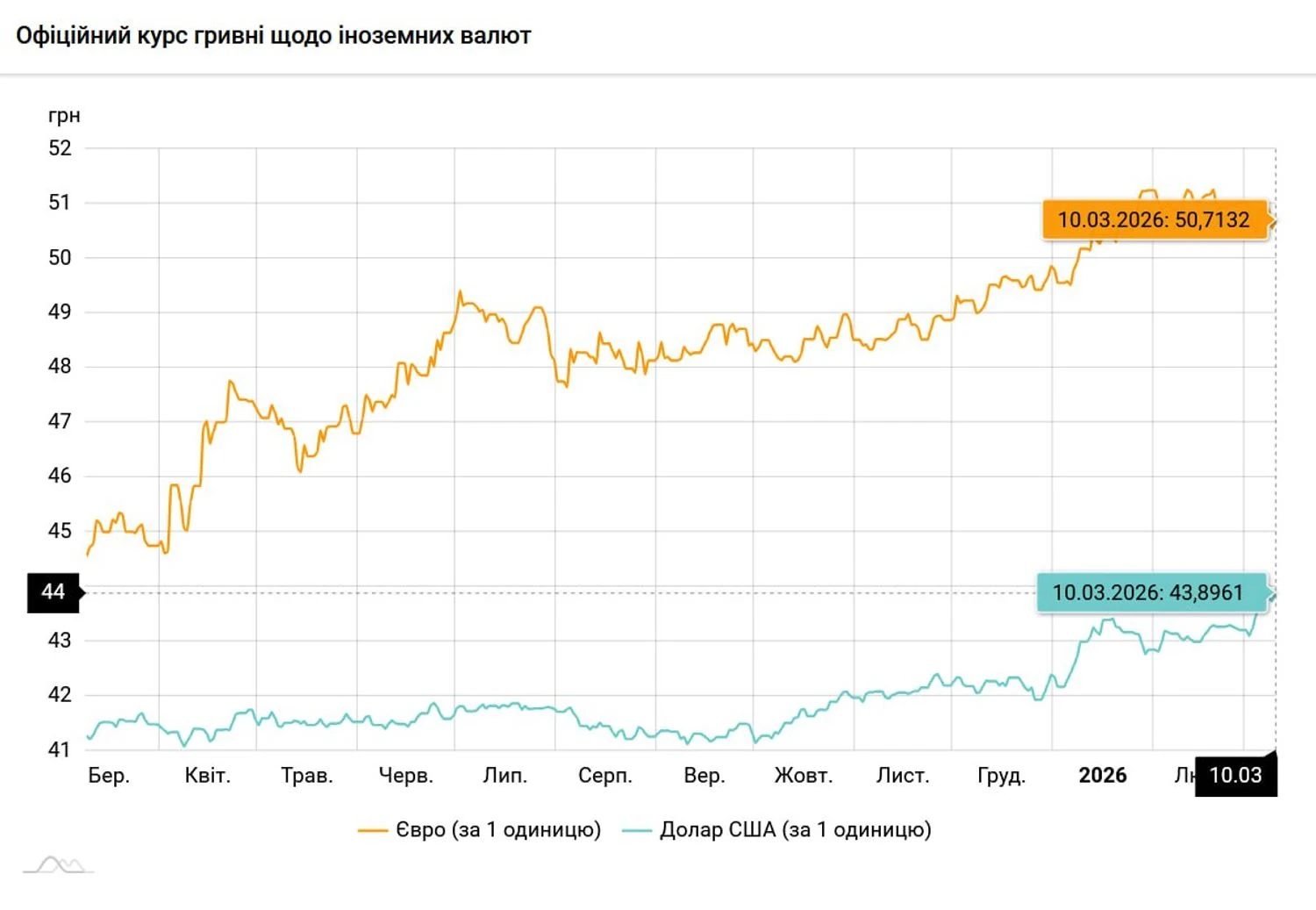Click the Серп. month axis label

[604, 776]
